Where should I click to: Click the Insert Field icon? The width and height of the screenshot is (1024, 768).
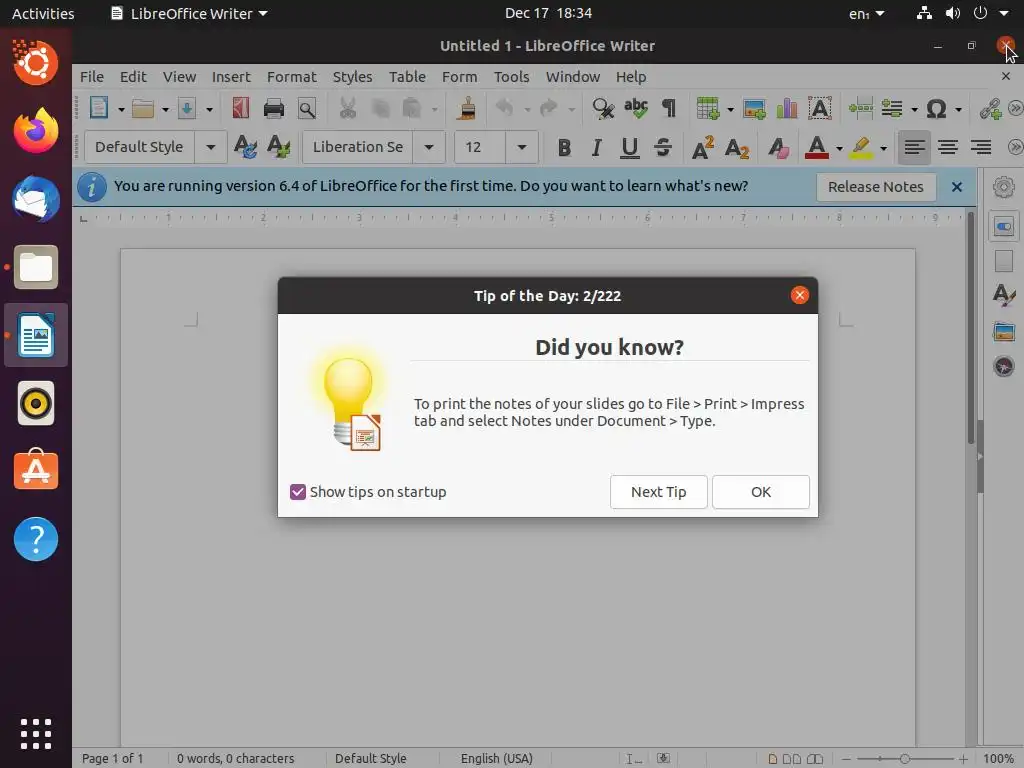(892, 108)
